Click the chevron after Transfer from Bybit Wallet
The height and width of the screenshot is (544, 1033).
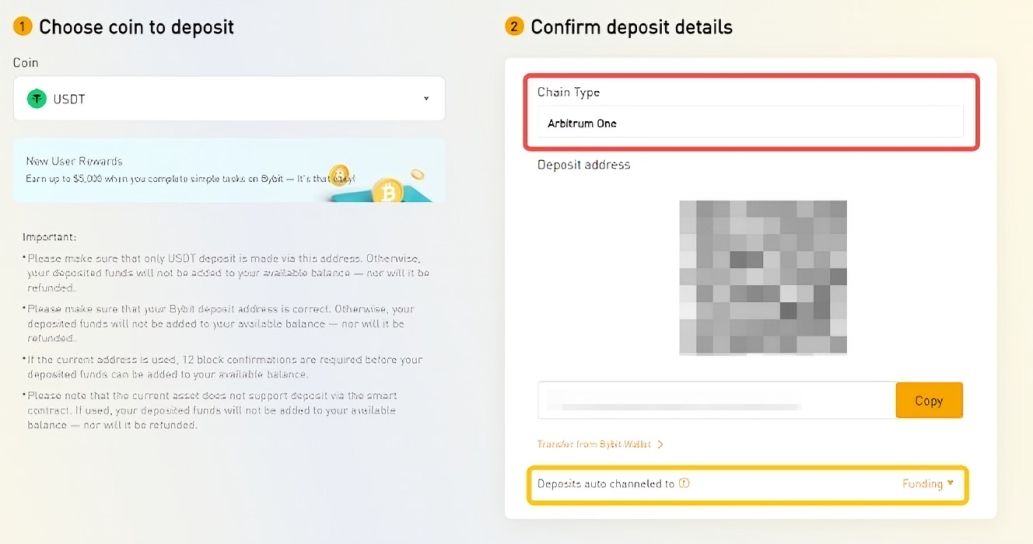pyautogui.click(x=661, y=444)
